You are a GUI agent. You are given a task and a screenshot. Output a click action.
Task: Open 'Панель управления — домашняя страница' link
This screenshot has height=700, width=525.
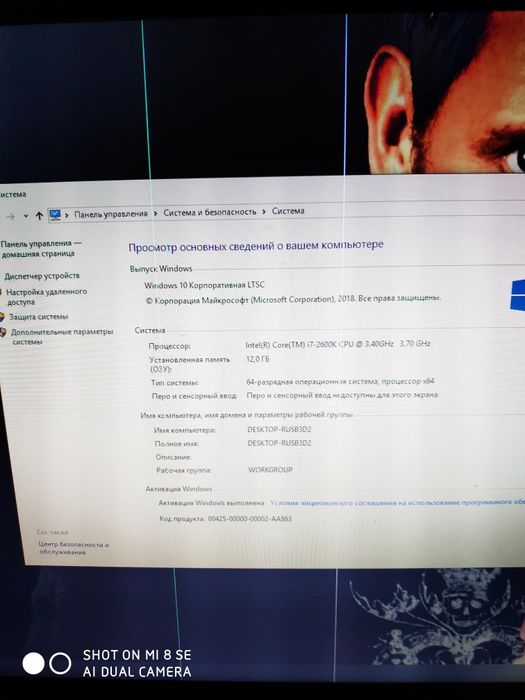click(41, 249)
